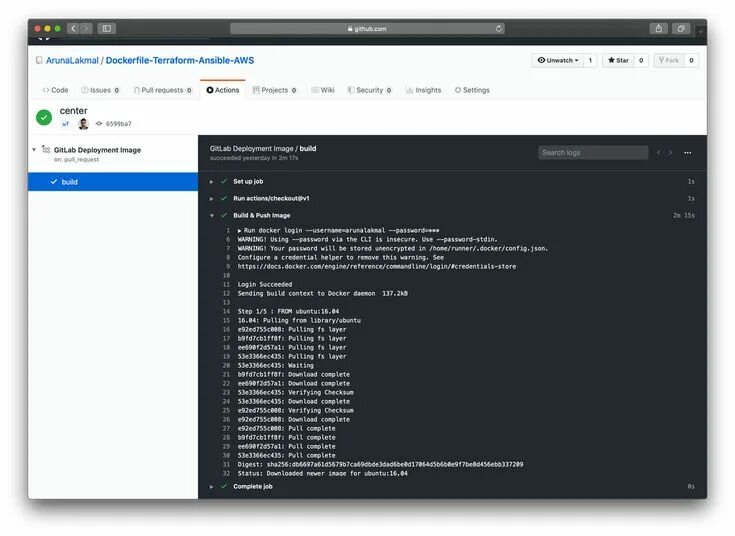The width and height of the screenshot is (735, 536).
Task: Click the Fork button
Action: (x=669, y=60)
